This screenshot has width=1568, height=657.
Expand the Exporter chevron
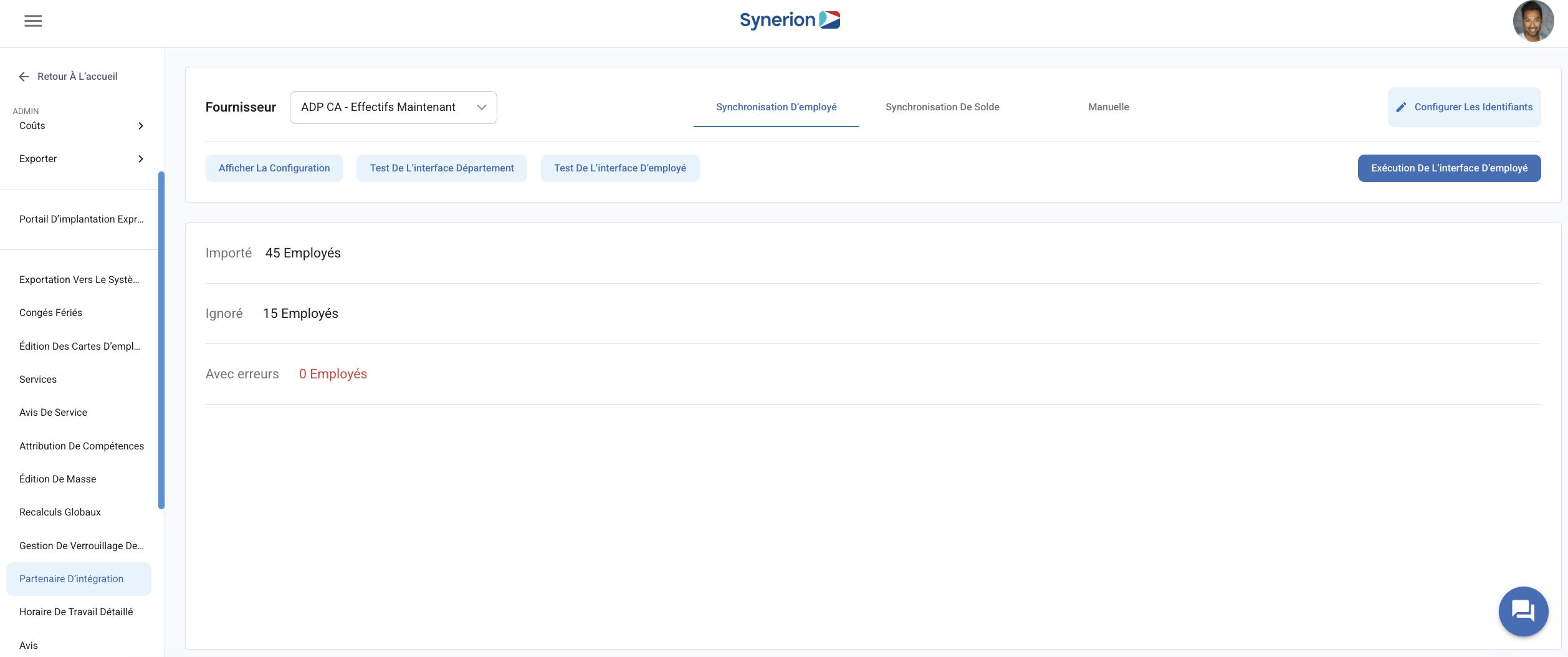pyautogui.click(x=141, y=159)
